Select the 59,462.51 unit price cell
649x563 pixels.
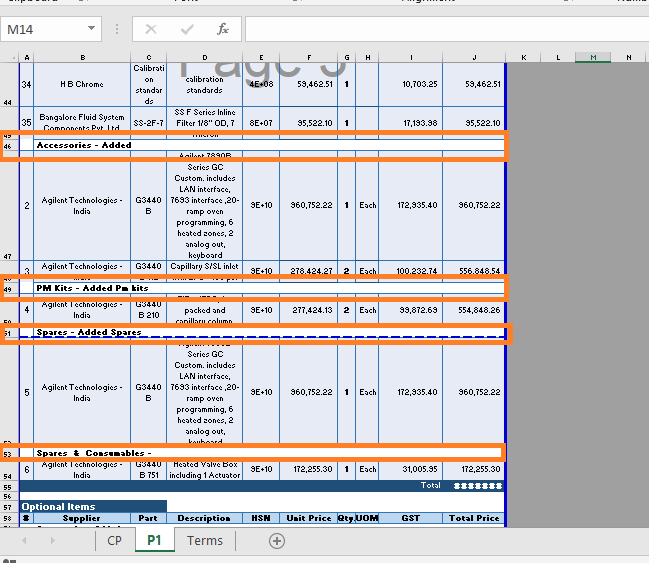click(309, 84)
